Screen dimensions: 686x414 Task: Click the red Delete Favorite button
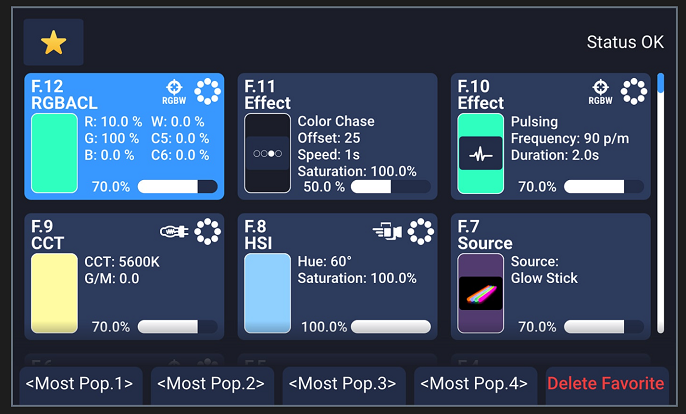coord(607,385)
